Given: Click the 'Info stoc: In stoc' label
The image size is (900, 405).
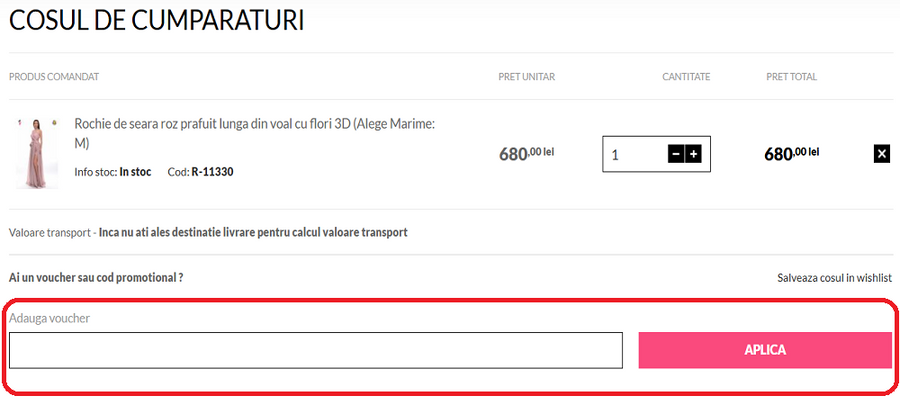Looking at the screenshot, I should (113, 172).
